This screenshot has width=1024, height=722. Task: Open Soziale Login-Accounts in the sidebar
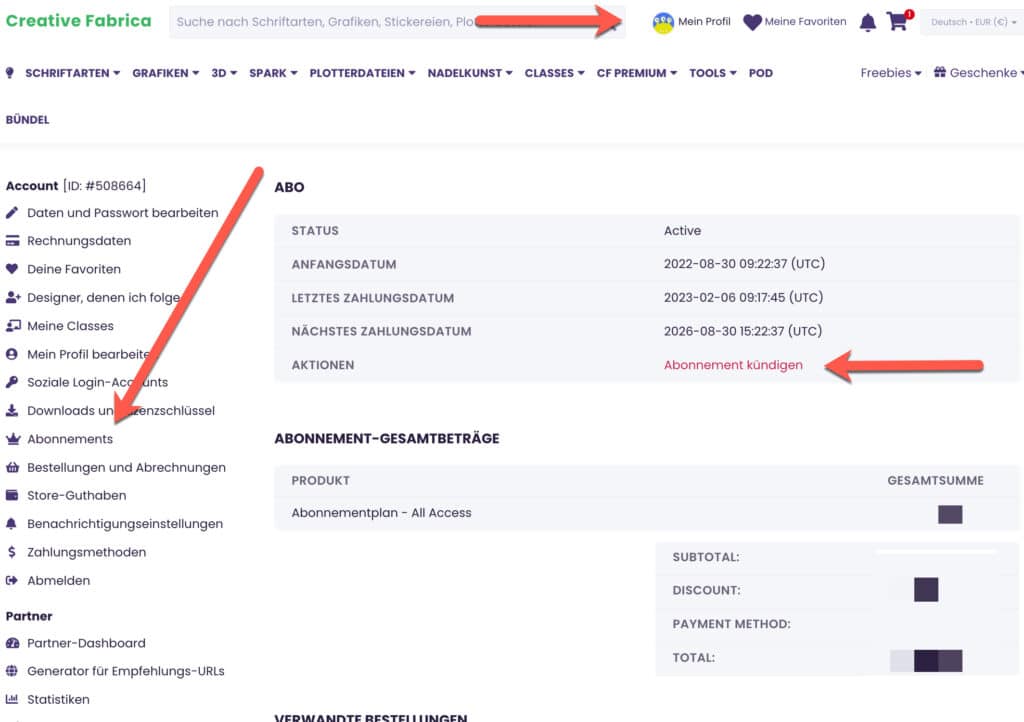[x=97, y=383]
